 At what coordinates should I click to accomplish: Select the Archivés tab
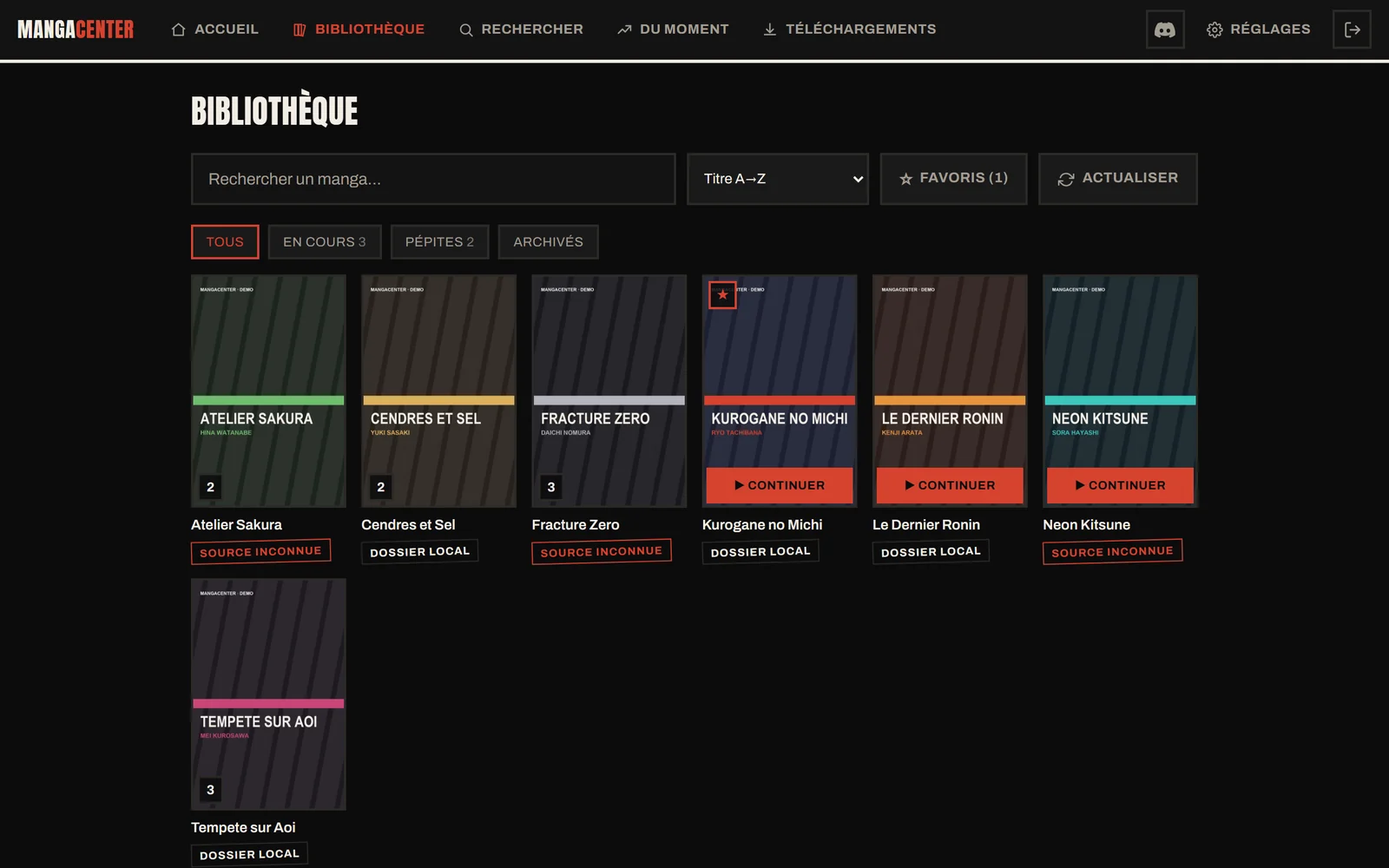(x=548, y=242)
